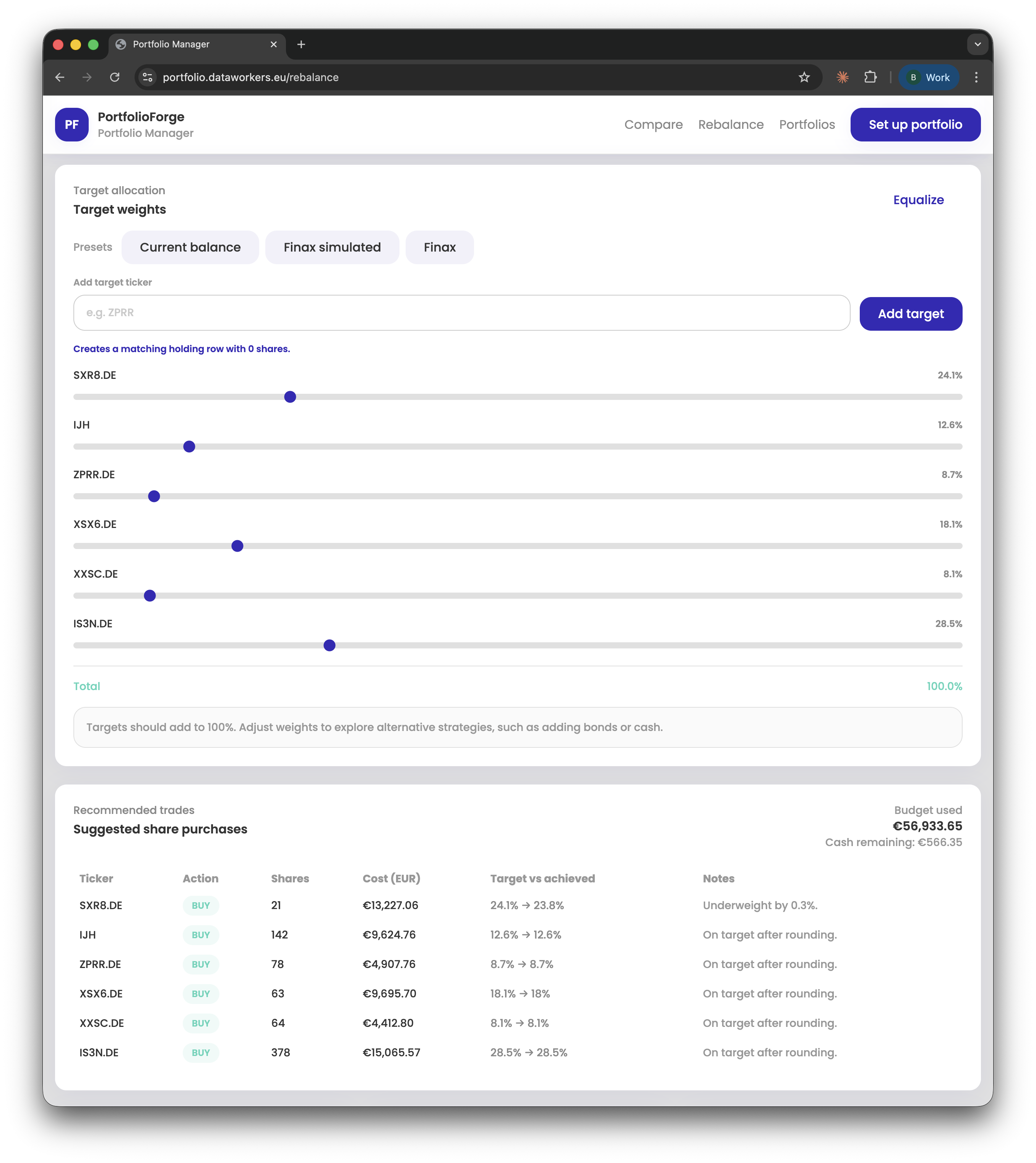Image resolution: width=1036 pixels, height=1163 pixels.
Task: Open the Work profile switcher
Action: tap(929, 78)
